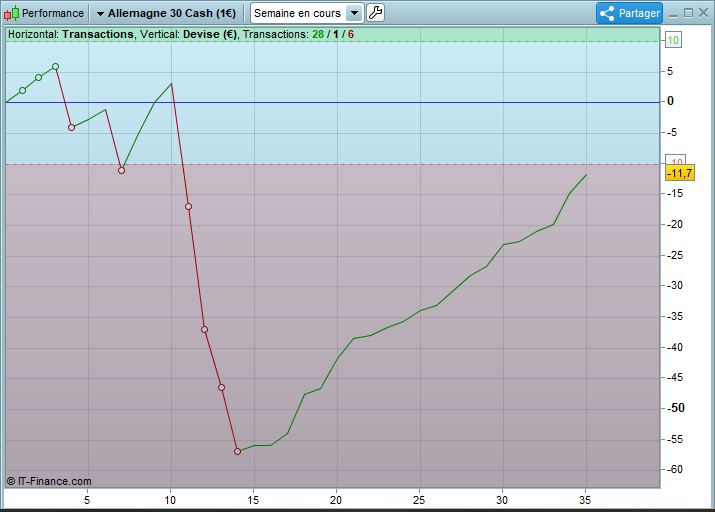Click the Vertical: Devise (€) label
Image resolution: width=715 pixels, height=512 pixels.
coord(189,34)
